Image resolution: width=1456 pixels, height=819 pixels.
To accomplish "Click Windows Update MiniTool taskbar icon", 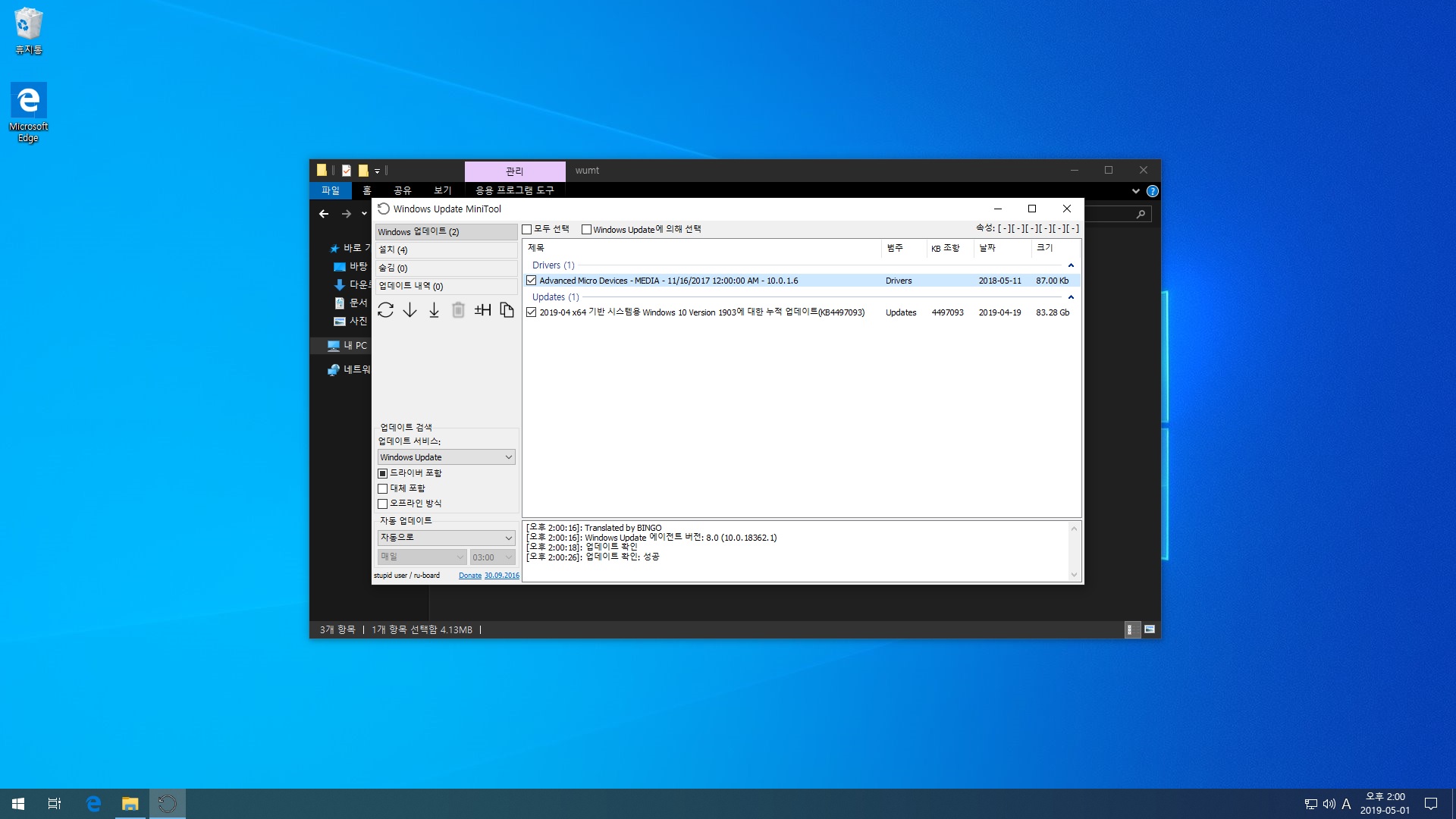I will [x=167, y=804].
